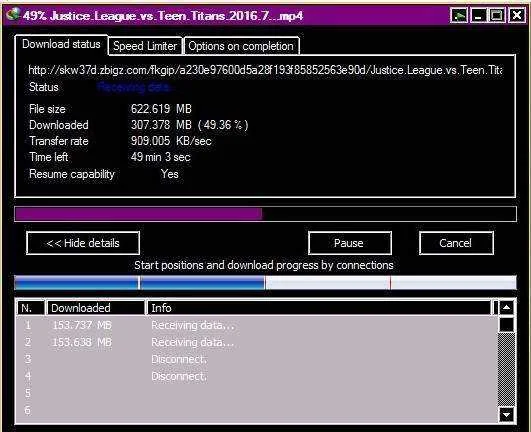Select empty connection row number 5
Viewport: 531px width, 432px height.
tap(257, 393)
